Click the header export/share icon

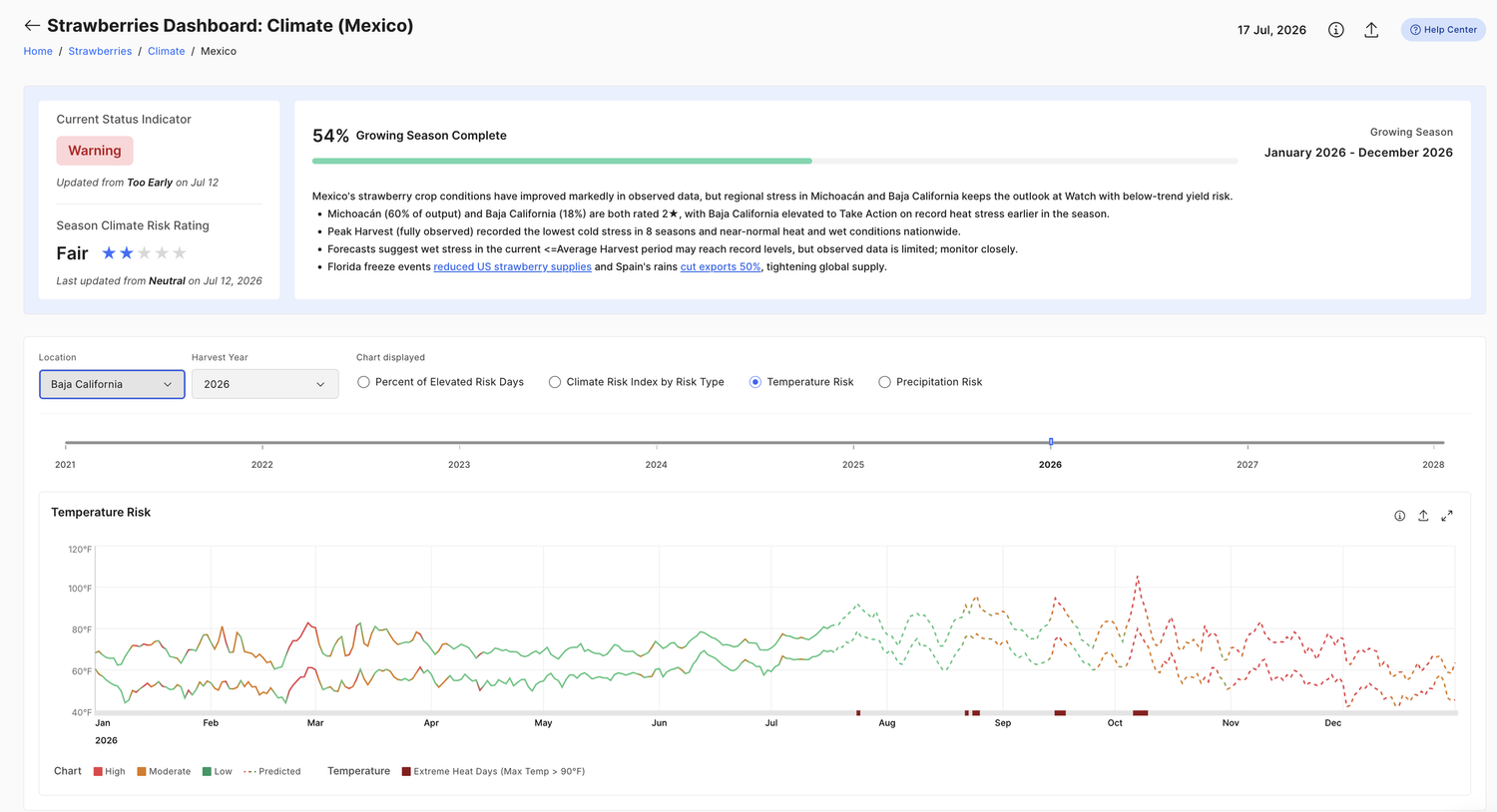pos(1371,30)
